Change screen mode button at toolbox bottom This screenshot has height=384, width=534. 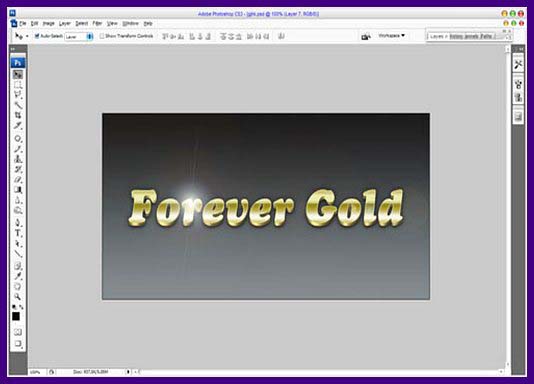(x=18, y=343)
